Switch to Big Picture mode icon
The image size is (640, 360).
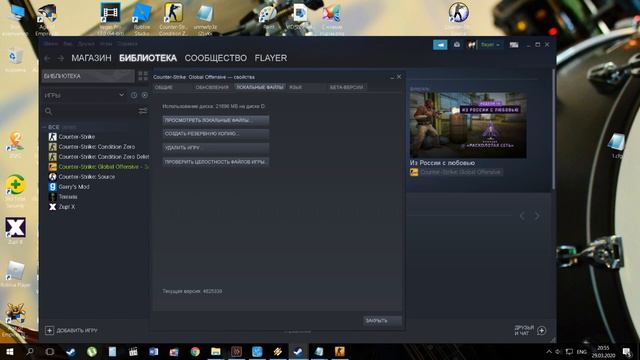click(x=514, y=45)
